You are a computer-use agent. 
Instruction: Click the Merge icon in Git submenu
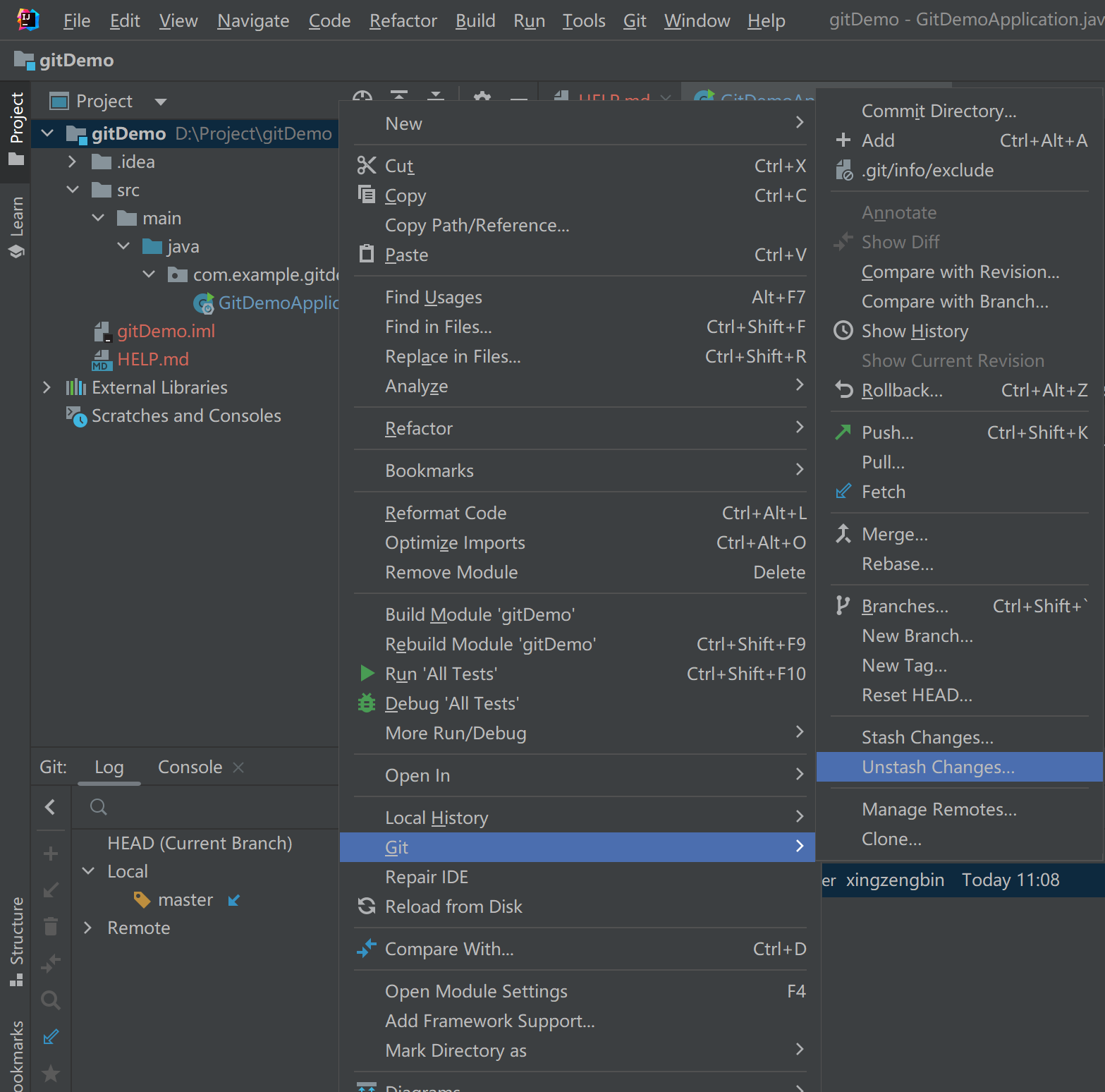[843, 533]
